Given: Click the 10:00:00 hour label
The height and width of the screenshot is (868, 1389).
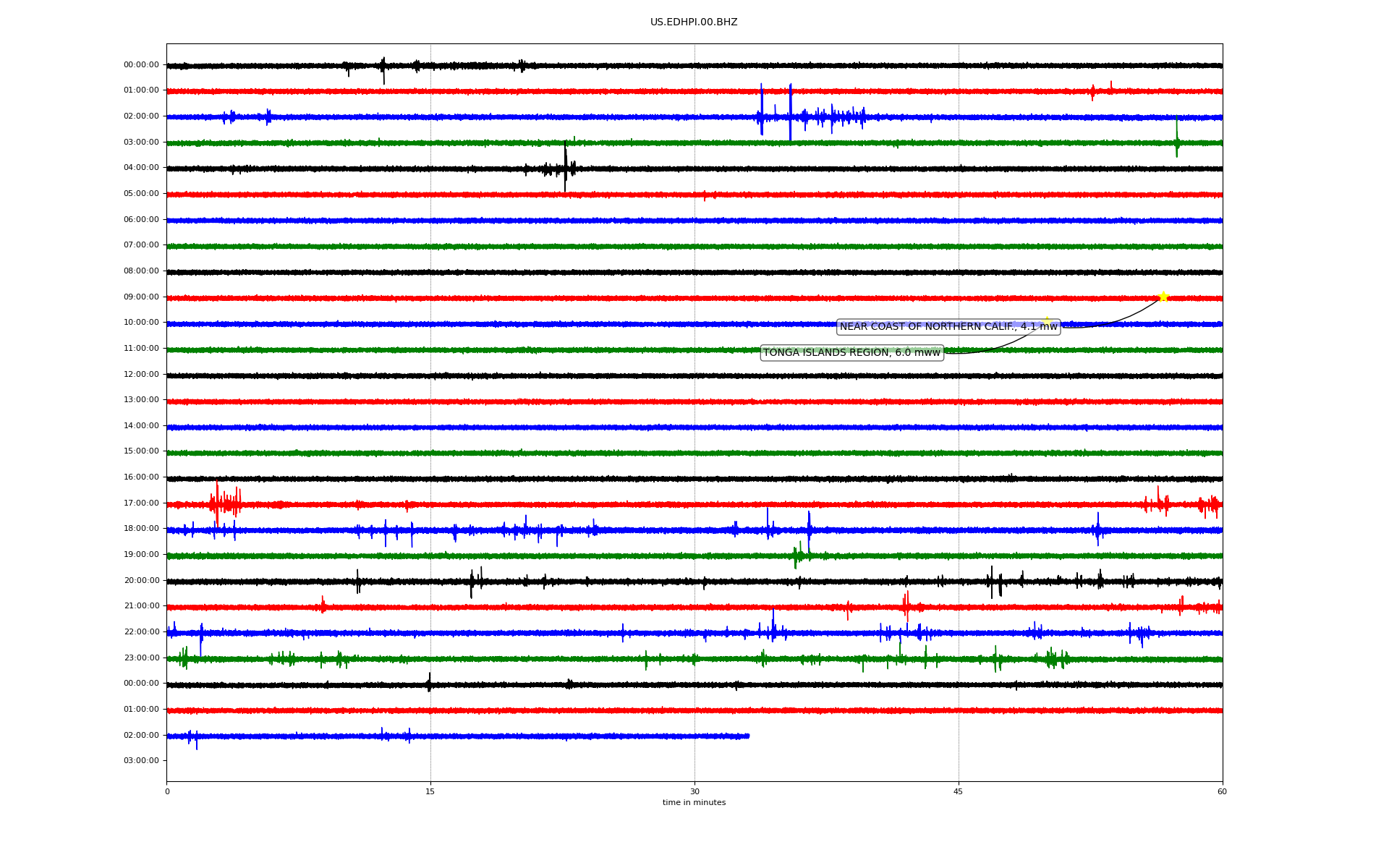Looking at the screenshot, I should (141, 323).
